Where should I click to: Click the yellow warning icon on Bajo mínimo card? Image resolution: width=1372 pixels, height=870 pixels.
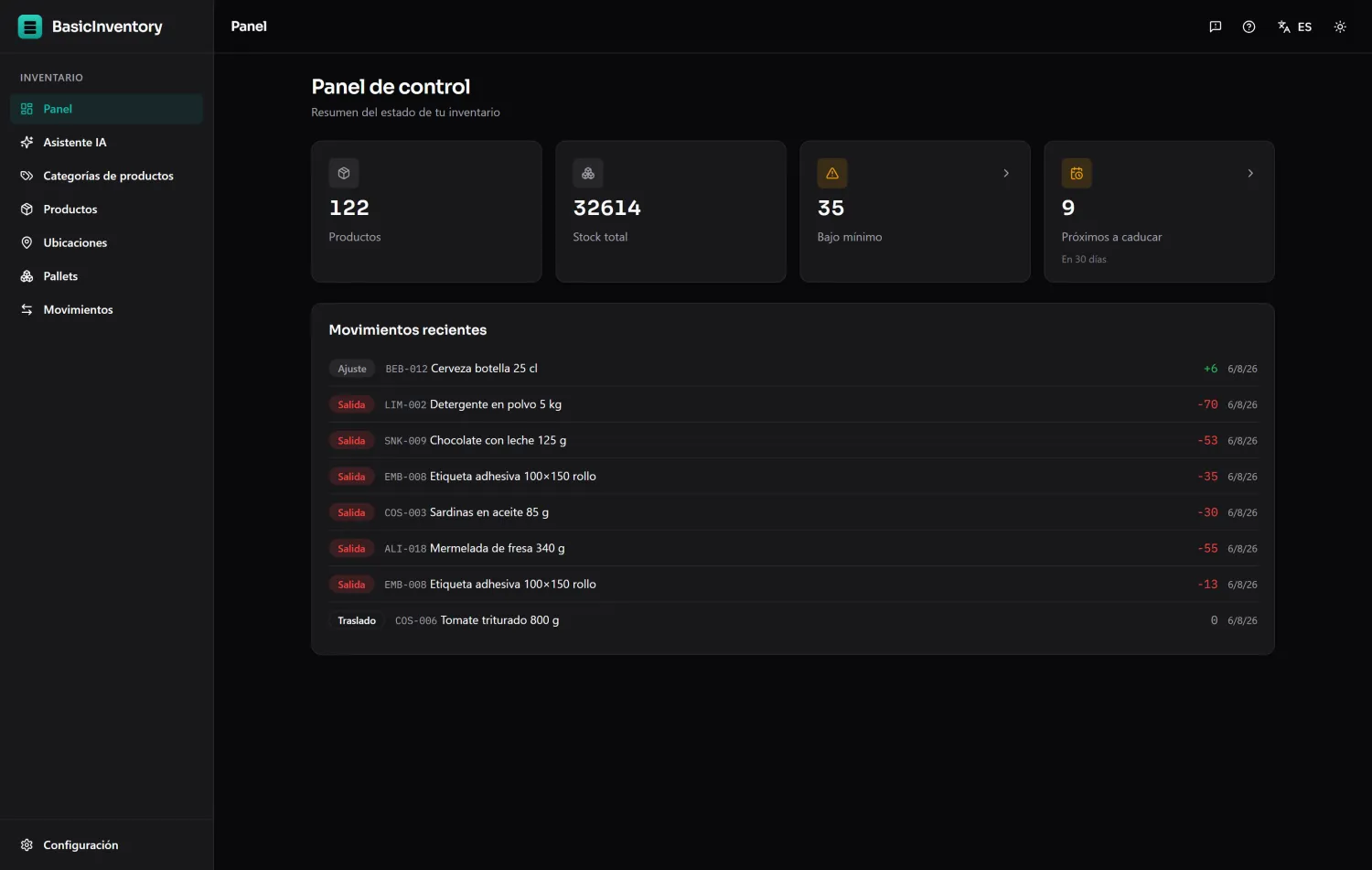[832, 173]
